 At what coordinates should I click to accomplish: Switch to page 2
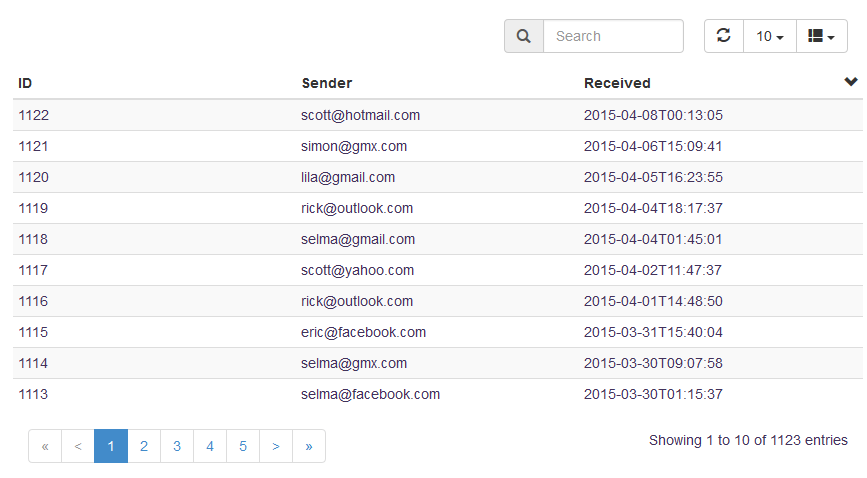[144, 446]
